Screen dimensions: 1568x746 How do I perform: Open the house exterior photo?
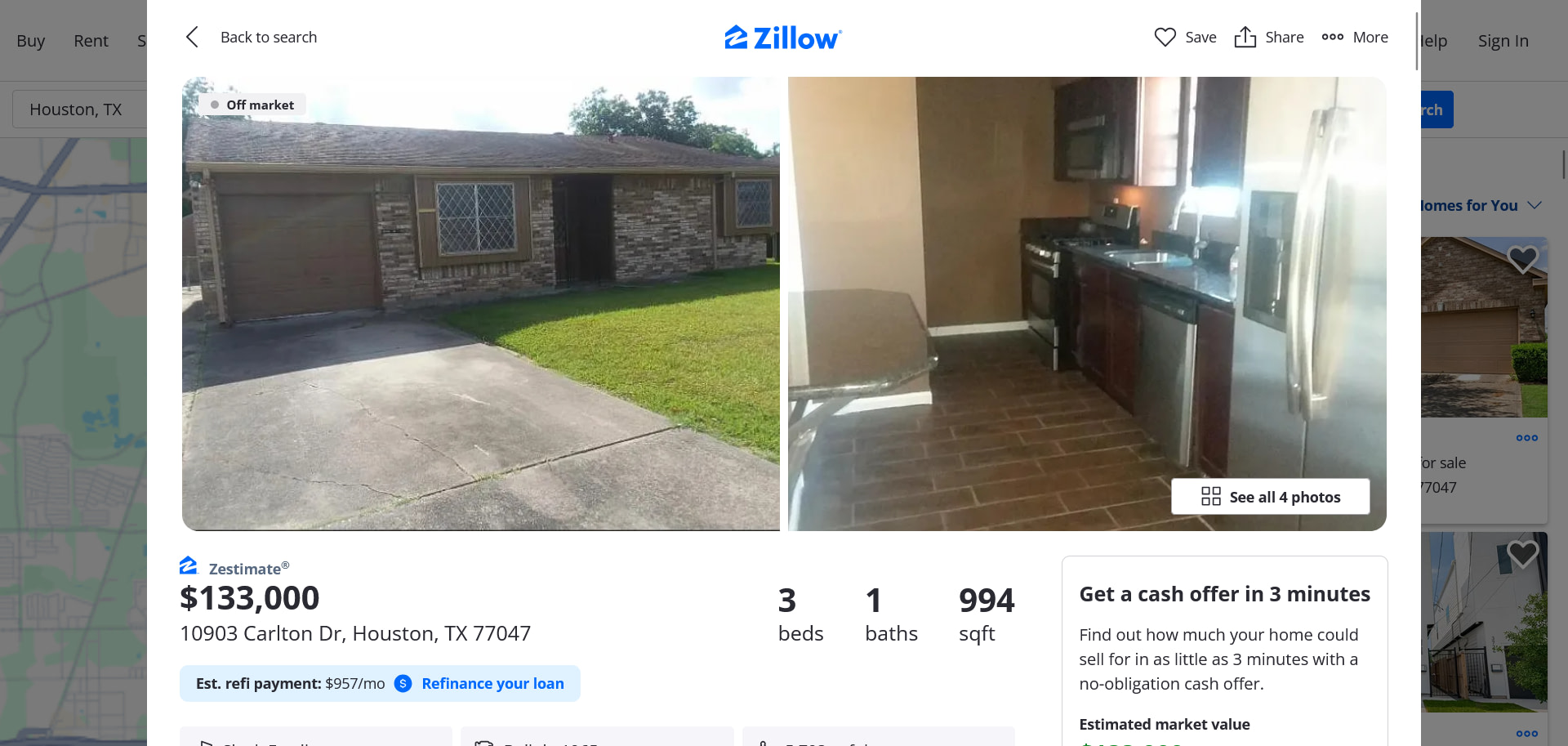[x=480, y=304]
